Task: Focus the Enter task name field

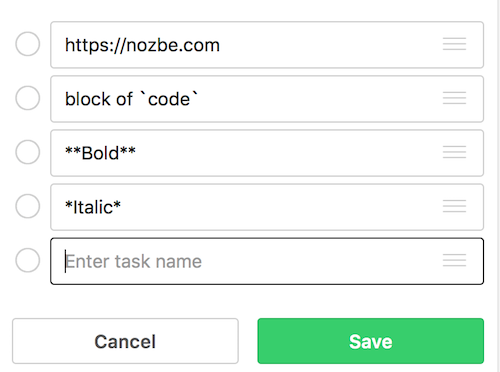Action: click(x=267, y=261)
